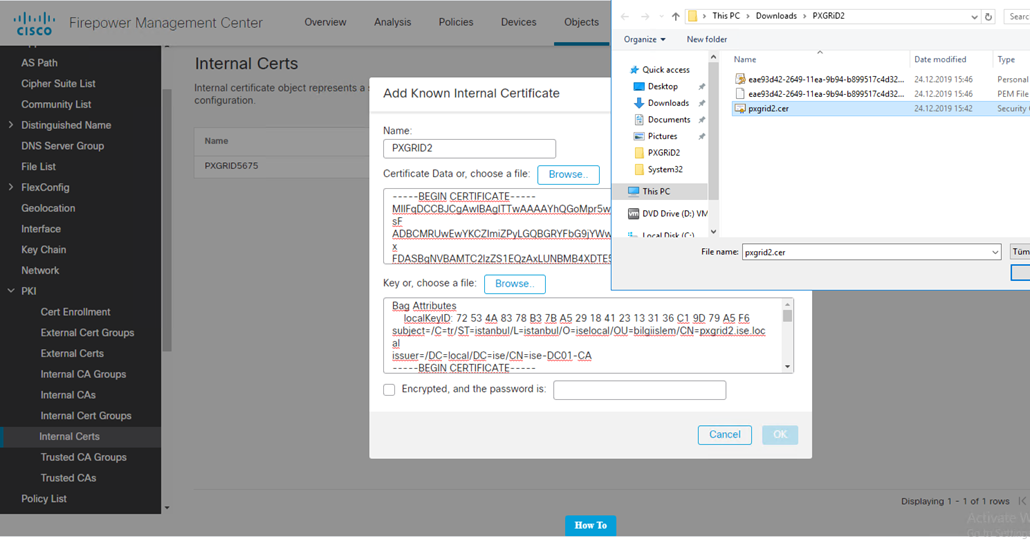Viewport: 1030px width, 541px height.
Task: Open Documents in file dialog sidebar
Action: (669, 119)
